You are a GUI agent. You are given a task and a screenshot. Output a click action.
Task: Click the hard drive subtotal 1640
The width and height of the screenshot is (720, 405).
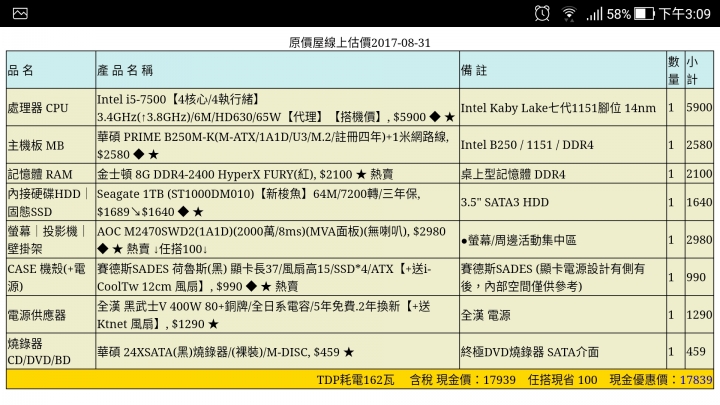pyautogui.click(x=699, y=202)
